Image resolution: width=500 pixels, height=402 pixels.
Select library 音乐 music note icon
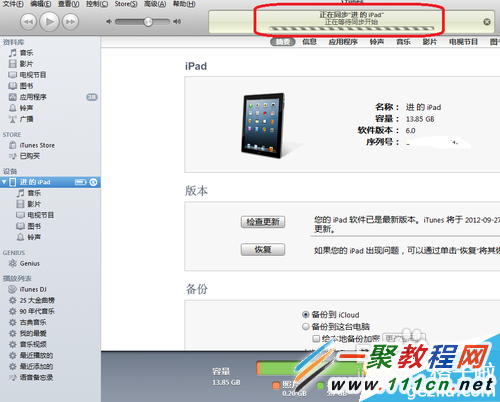pos(13,53)
